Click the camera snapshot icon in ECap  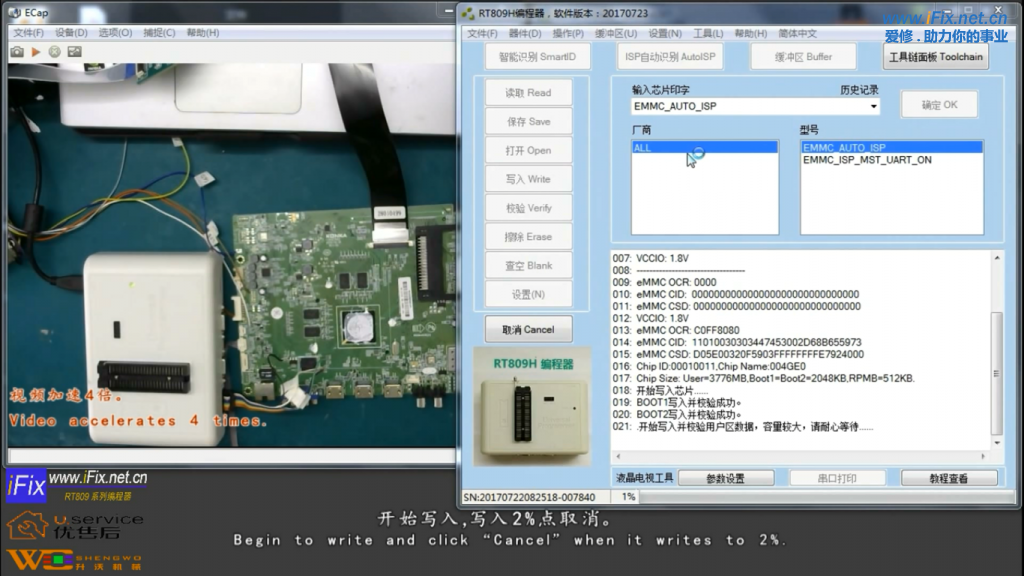[17, 51]
